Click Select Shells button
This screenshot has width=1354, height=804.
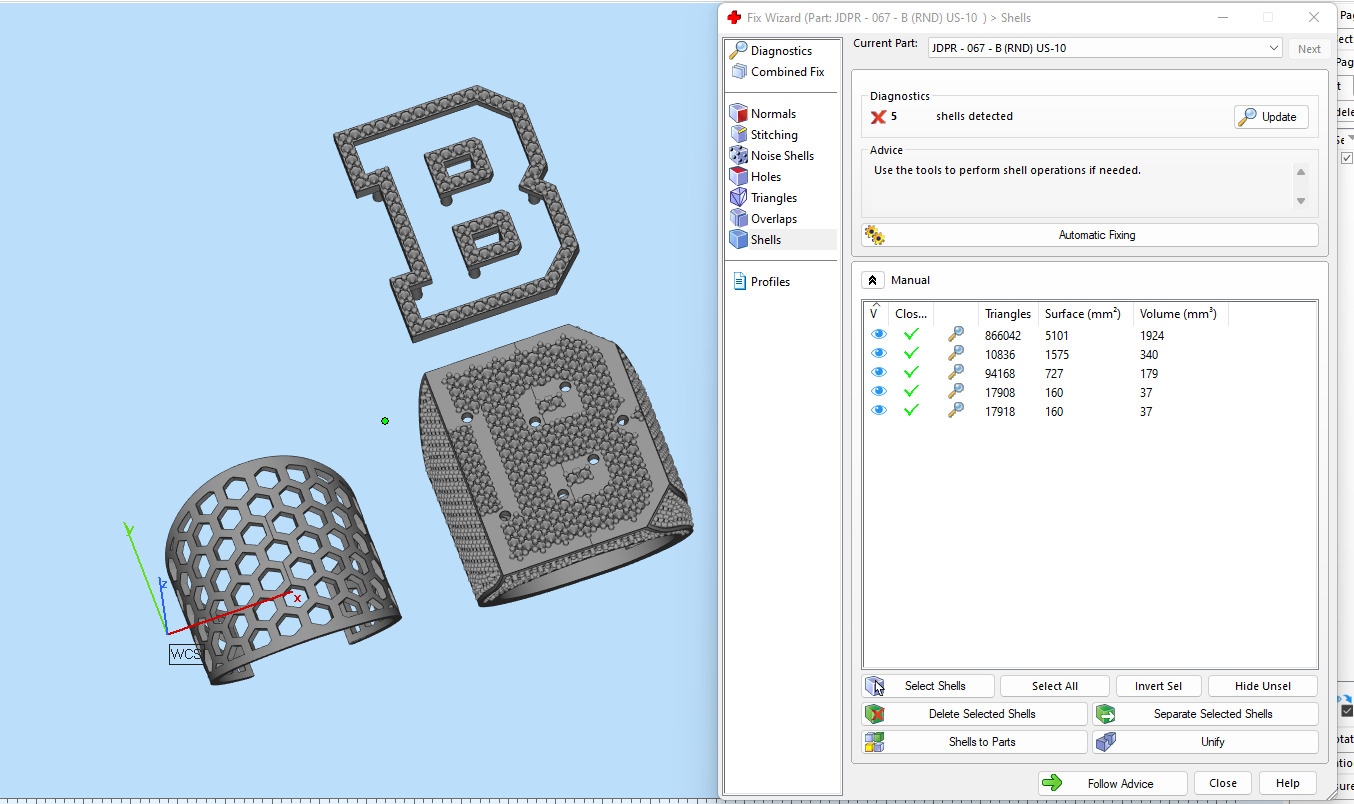928,686
